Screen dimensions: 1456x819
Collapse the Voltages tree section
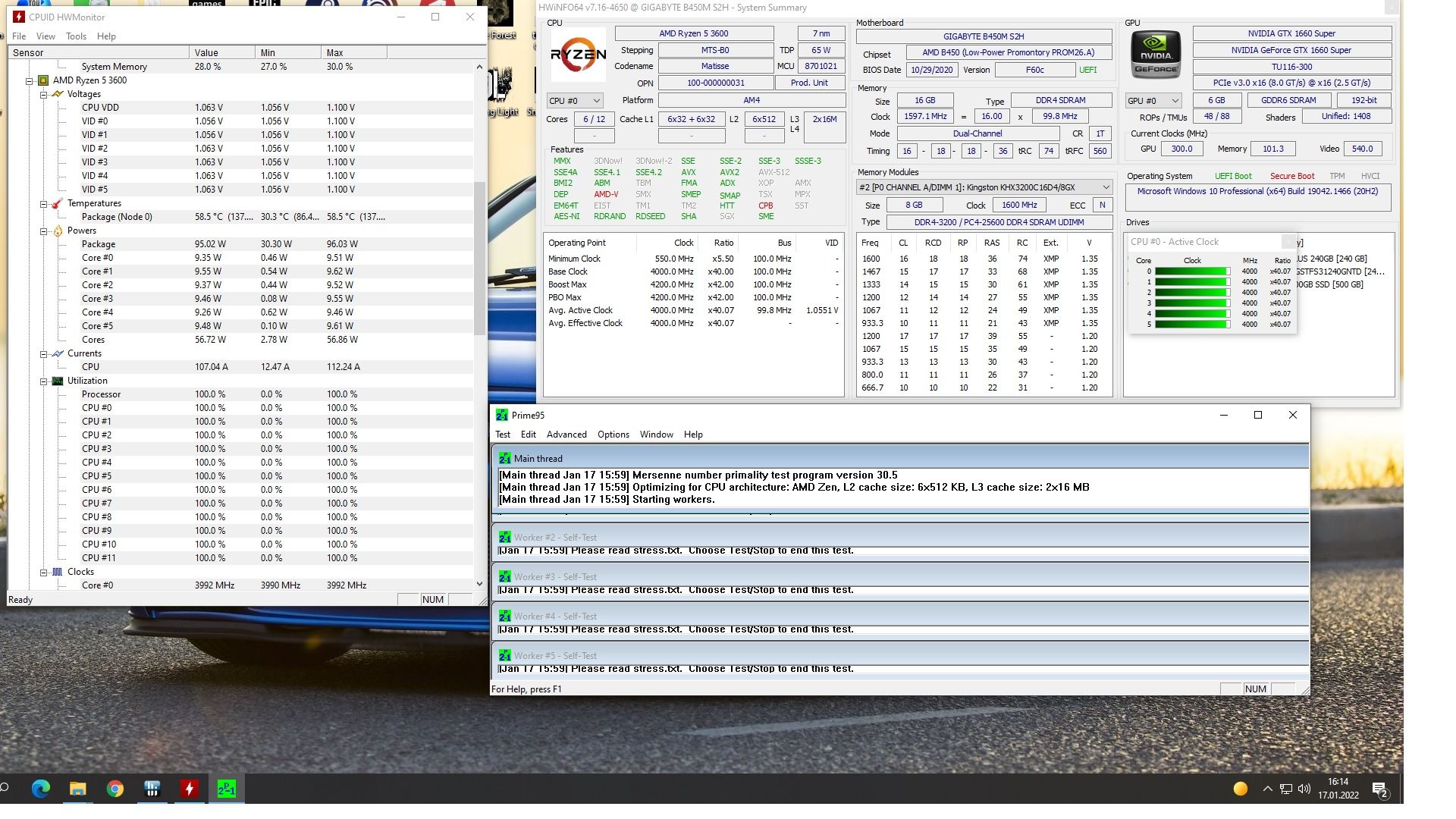pyautogui.click(x=43, y=94)
